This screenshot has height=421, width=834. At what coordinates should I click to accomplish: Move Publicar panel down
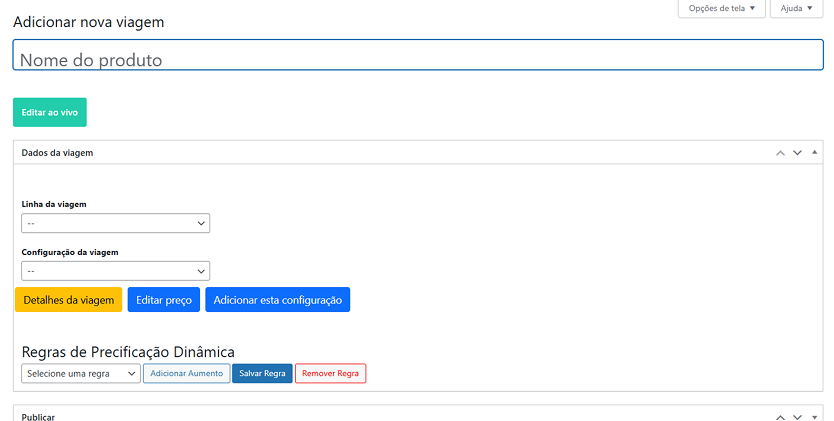(x=797, y=416)
